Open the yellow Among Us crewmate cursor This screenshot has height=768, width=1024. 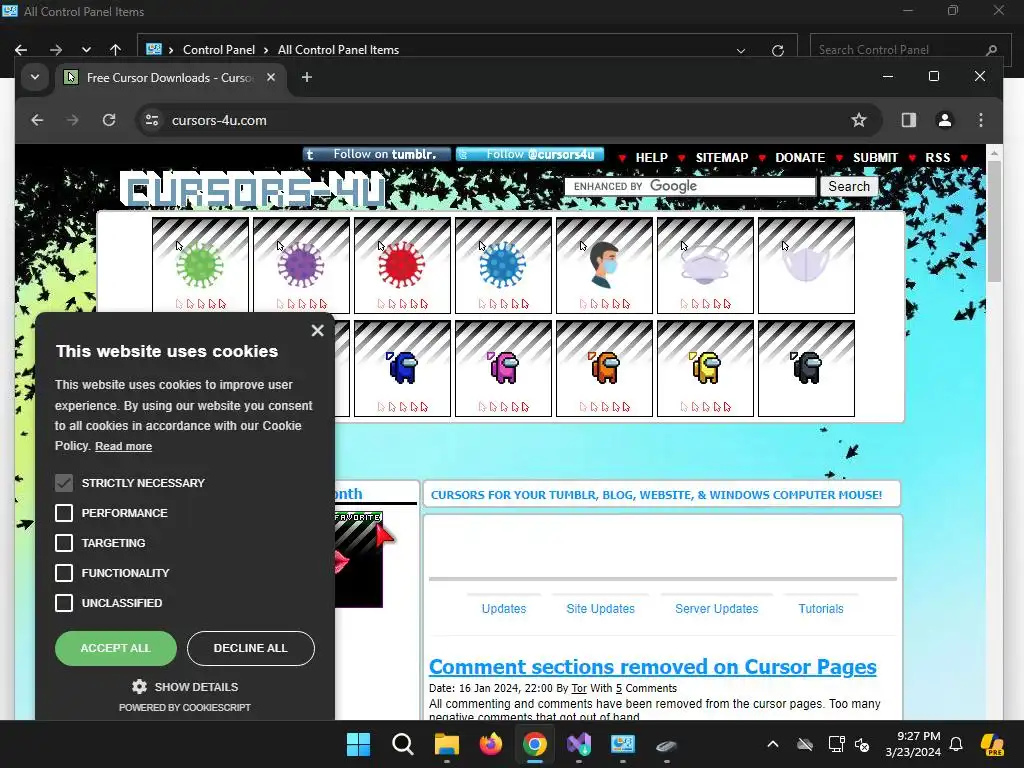pyautogui.click(x=705, y=368)
